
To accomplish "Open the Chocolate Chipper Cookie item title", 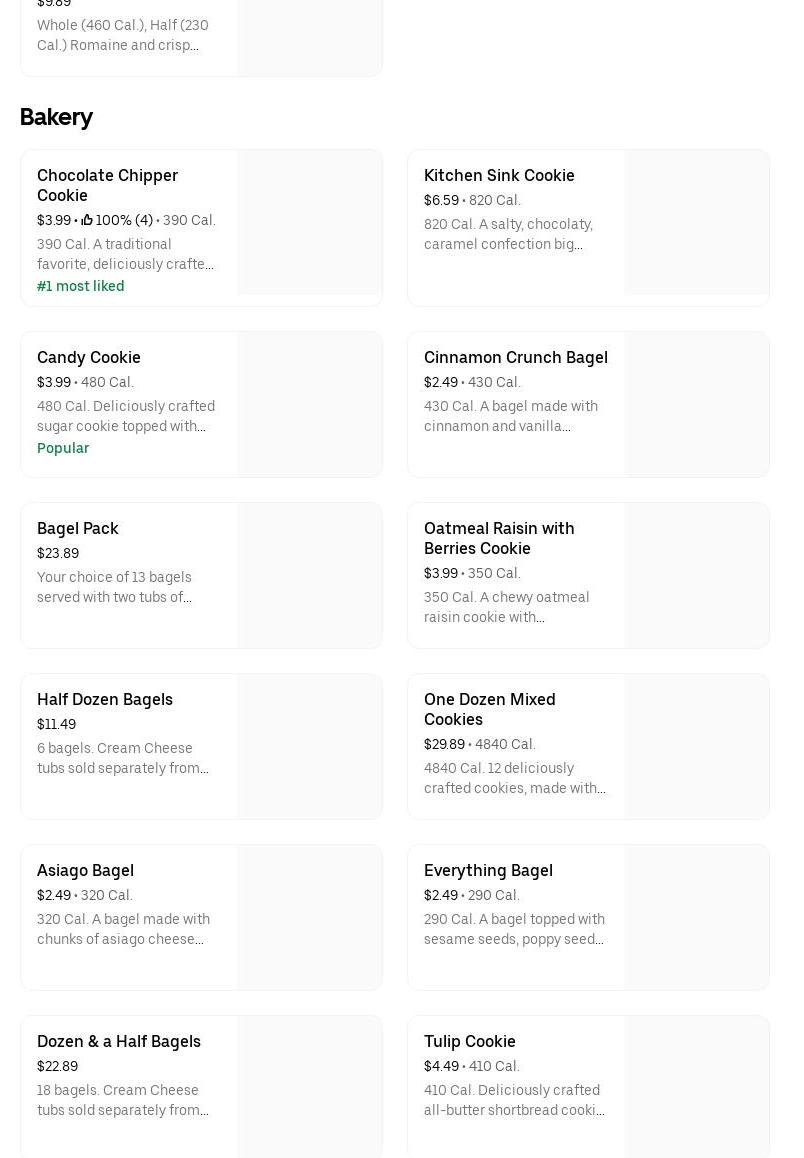I will [107, 185].
